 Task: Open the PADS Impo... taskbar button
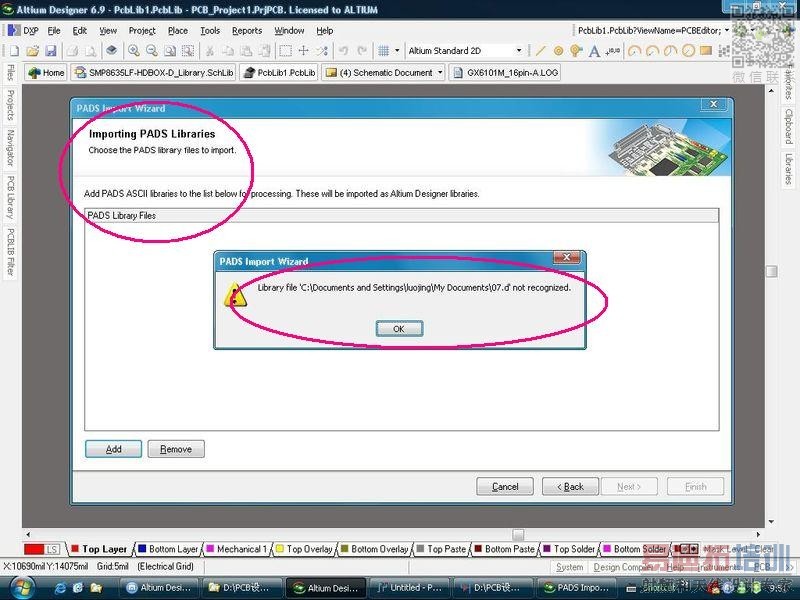[x=575, y=588]
